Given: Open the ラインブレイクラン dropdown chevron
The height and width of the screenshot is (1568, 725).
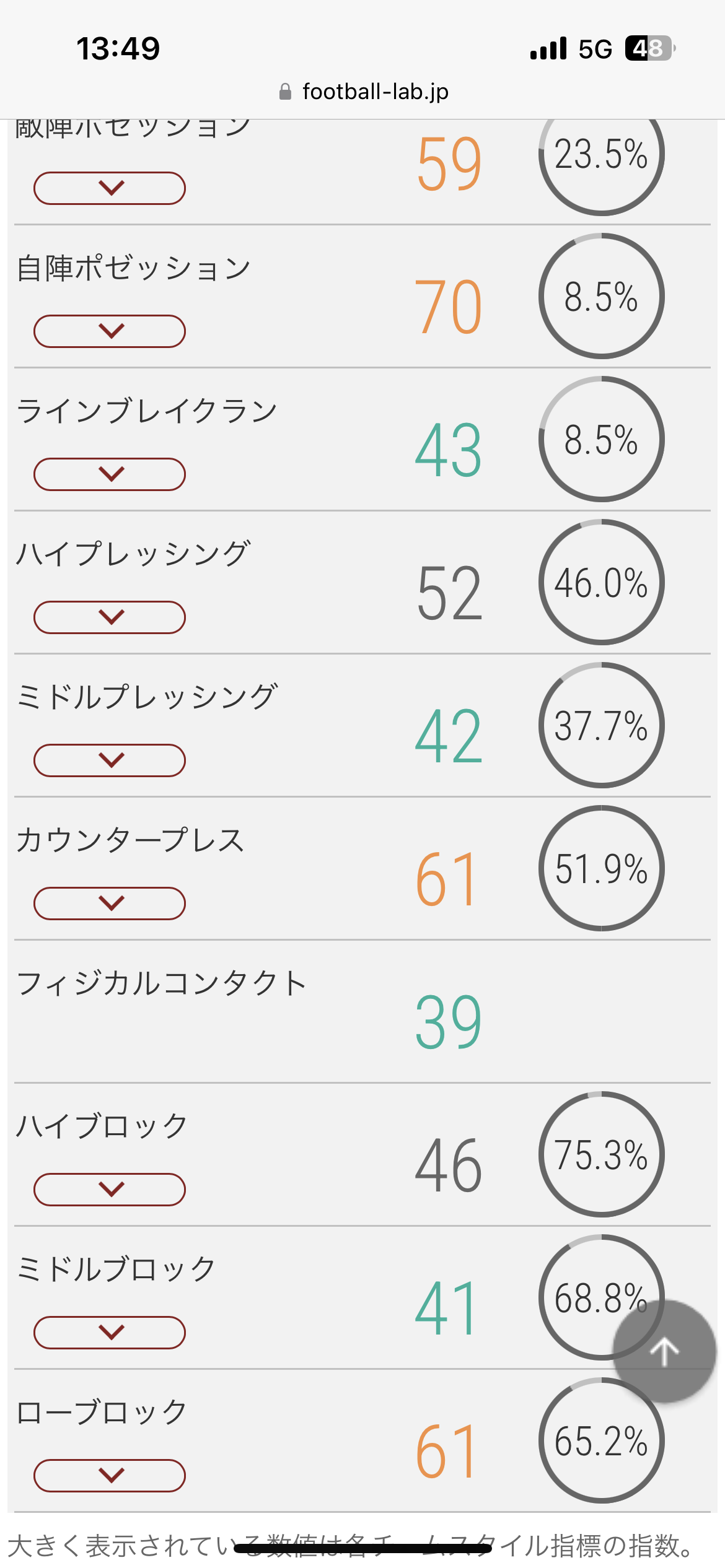Looking at the screenshot, I should pyautogui.click(x=110, y=474).
